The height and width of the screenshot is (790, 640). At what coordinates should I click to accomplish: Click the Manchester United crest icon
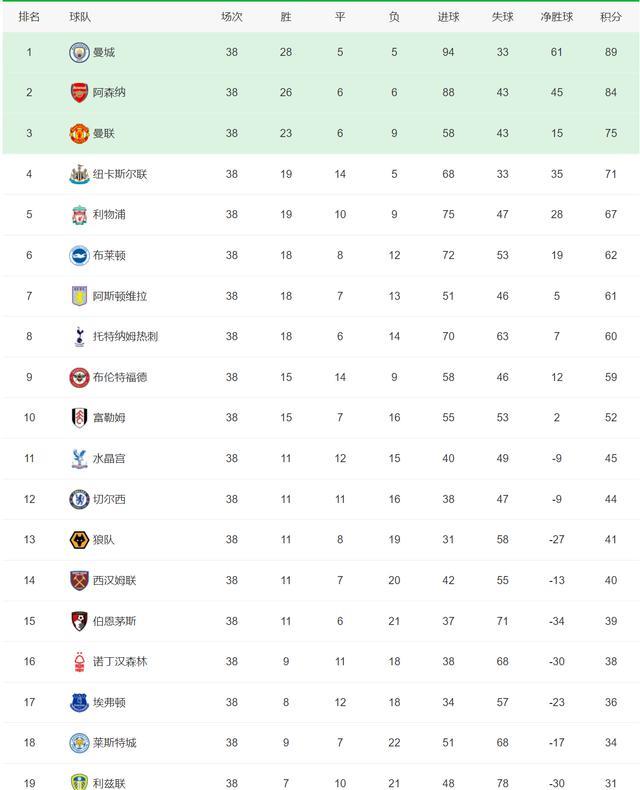coord(79,134)
